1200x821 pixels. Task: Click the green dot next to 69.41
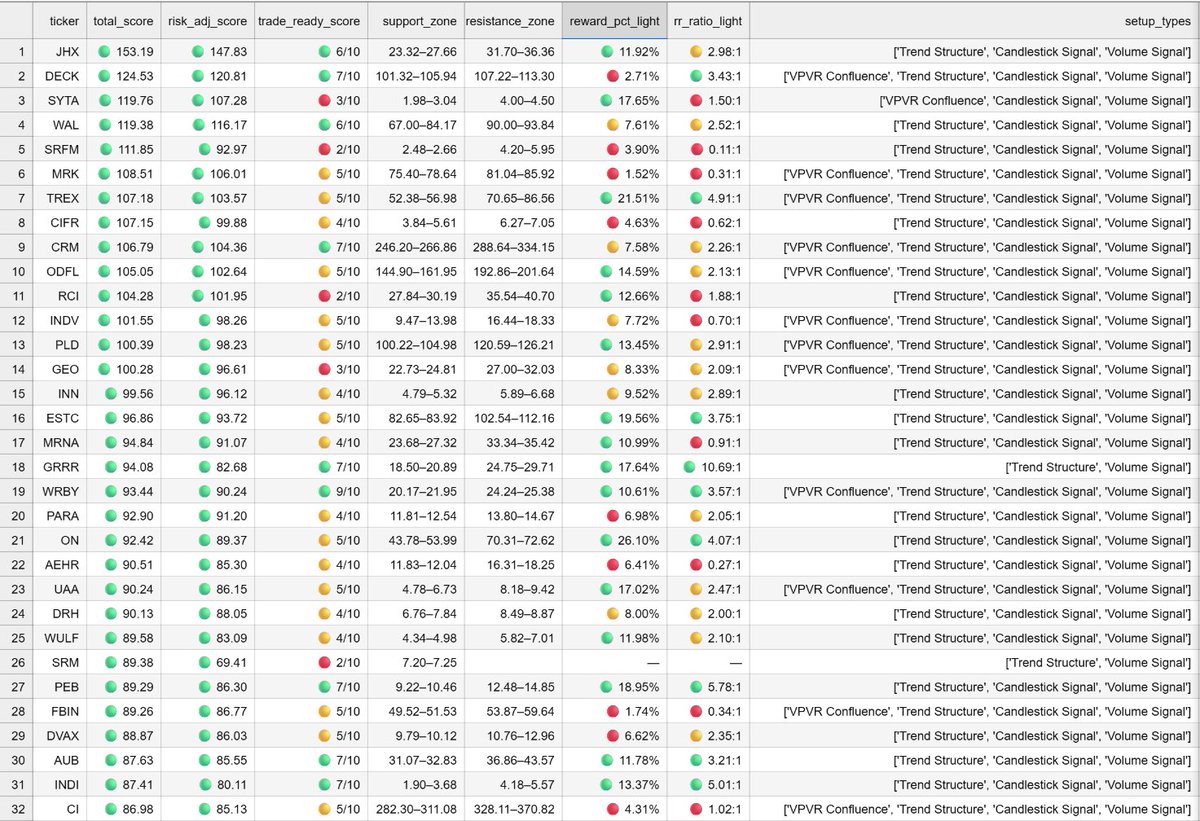point(205,662)
